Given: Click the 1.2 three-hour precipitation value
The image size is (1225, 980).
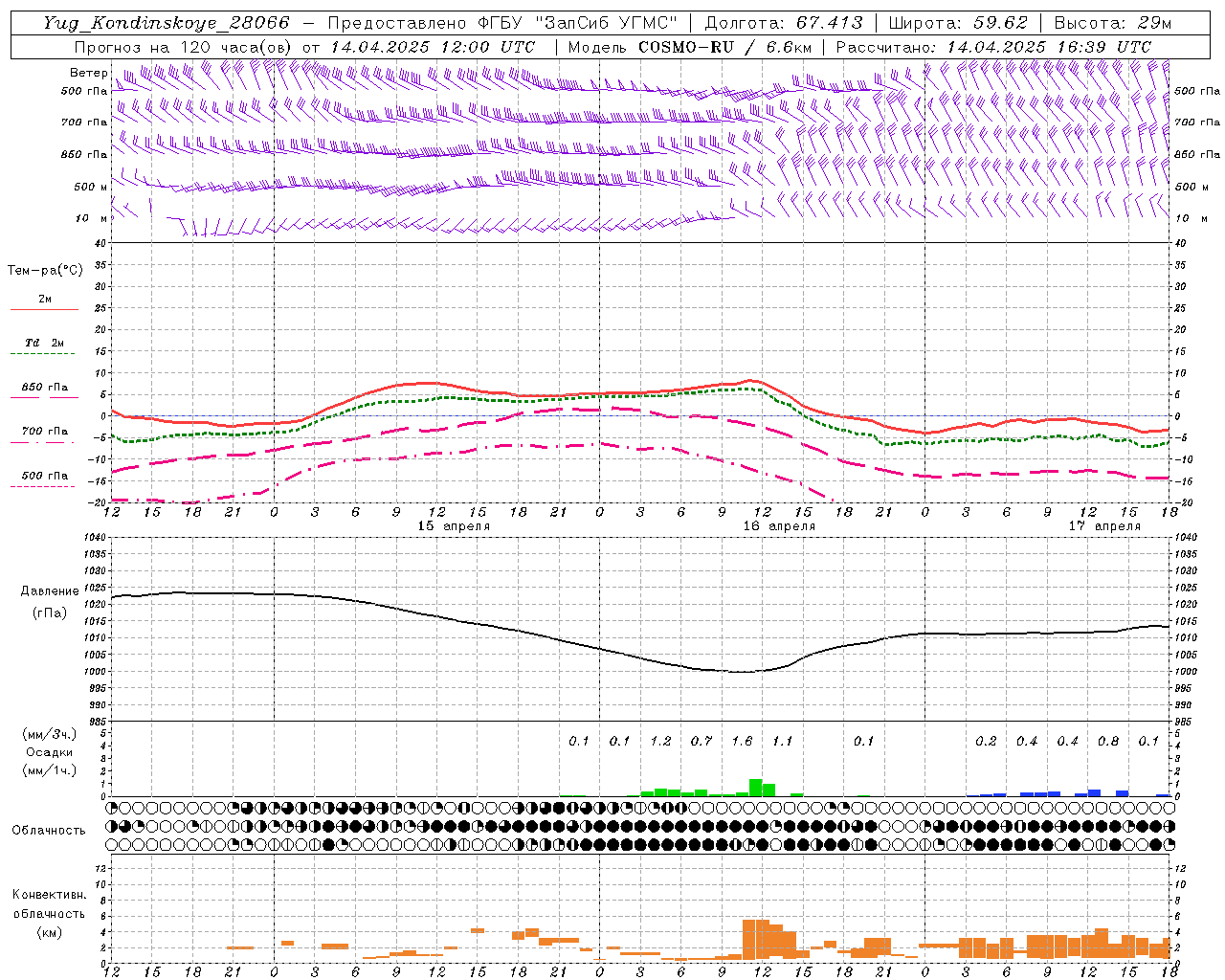Looking at the screenshot, I should (660, 742).
